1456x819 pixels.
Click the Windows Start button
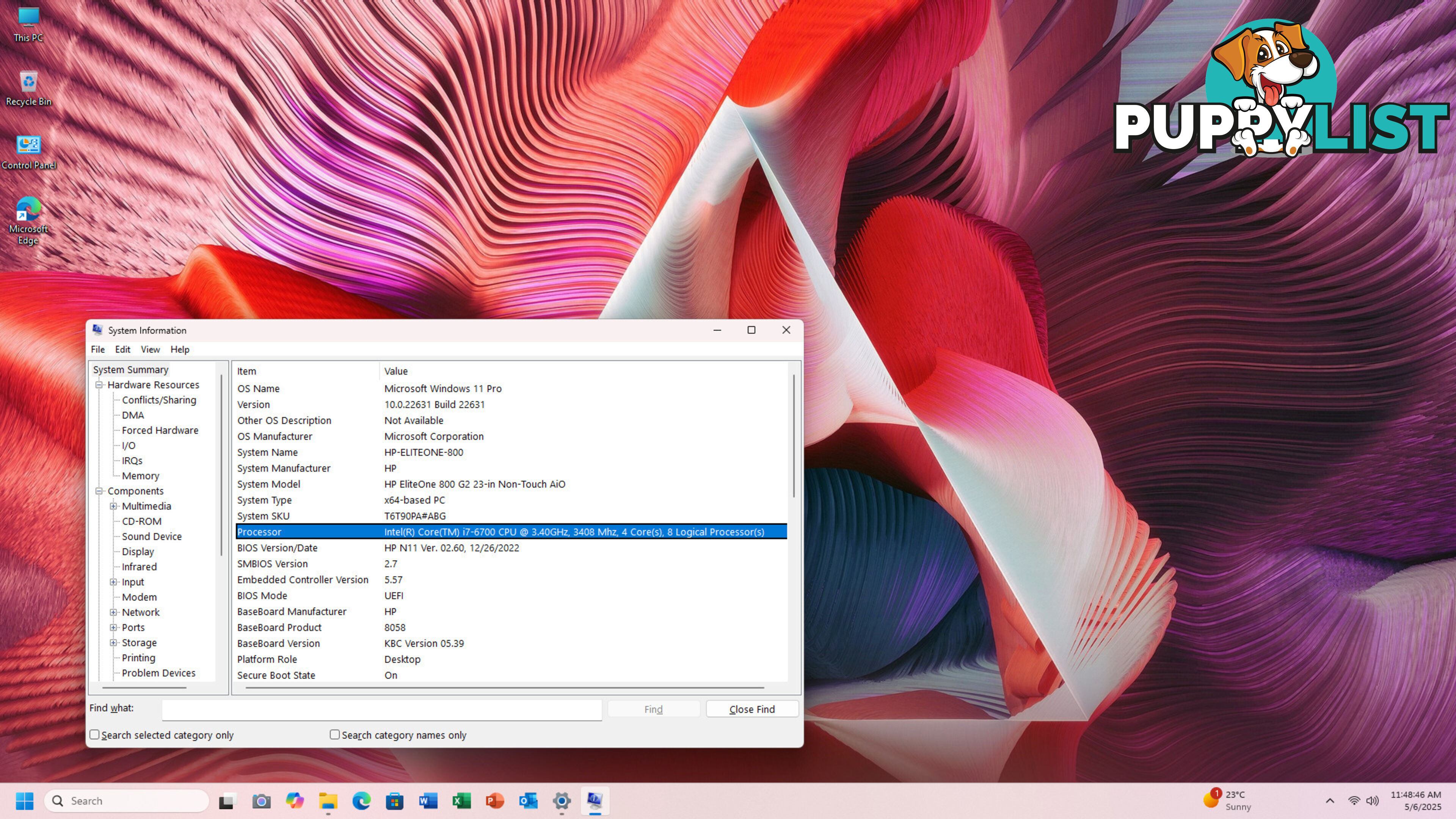[24, 800]
